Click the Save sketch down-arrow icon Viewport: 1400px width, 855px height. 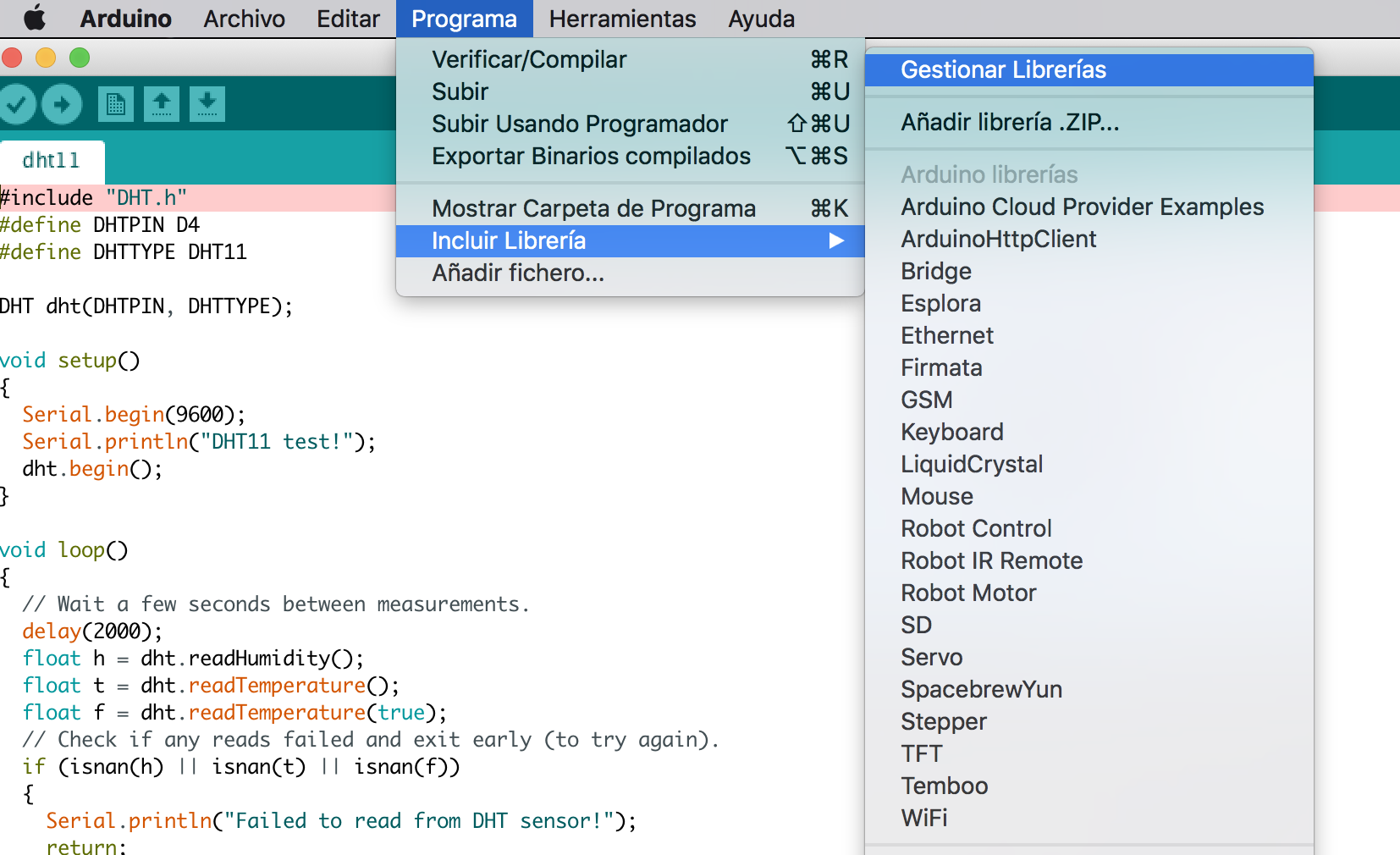(207, 105)
